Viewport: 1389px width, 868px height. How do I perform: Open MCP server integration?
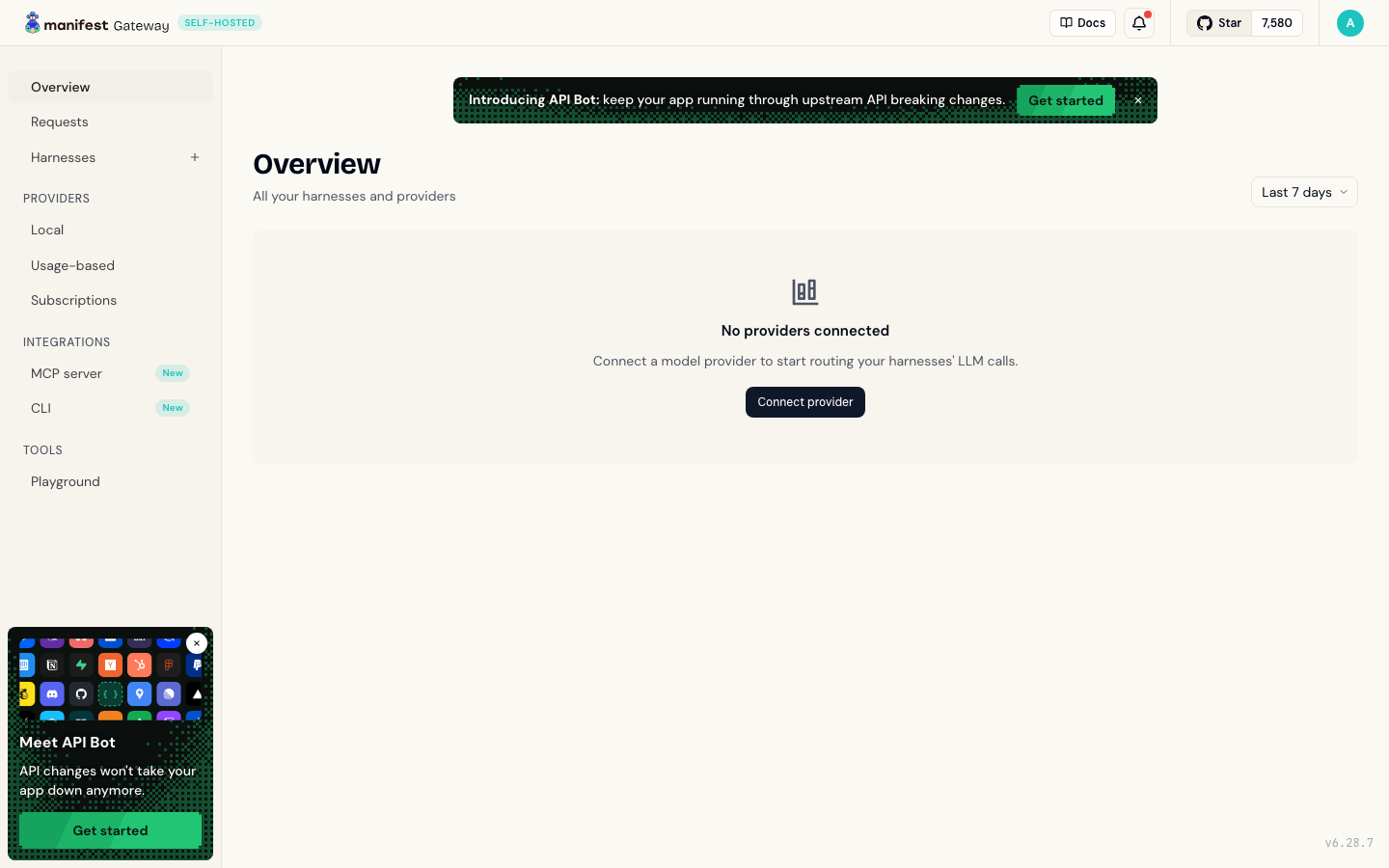pos(110,373)
